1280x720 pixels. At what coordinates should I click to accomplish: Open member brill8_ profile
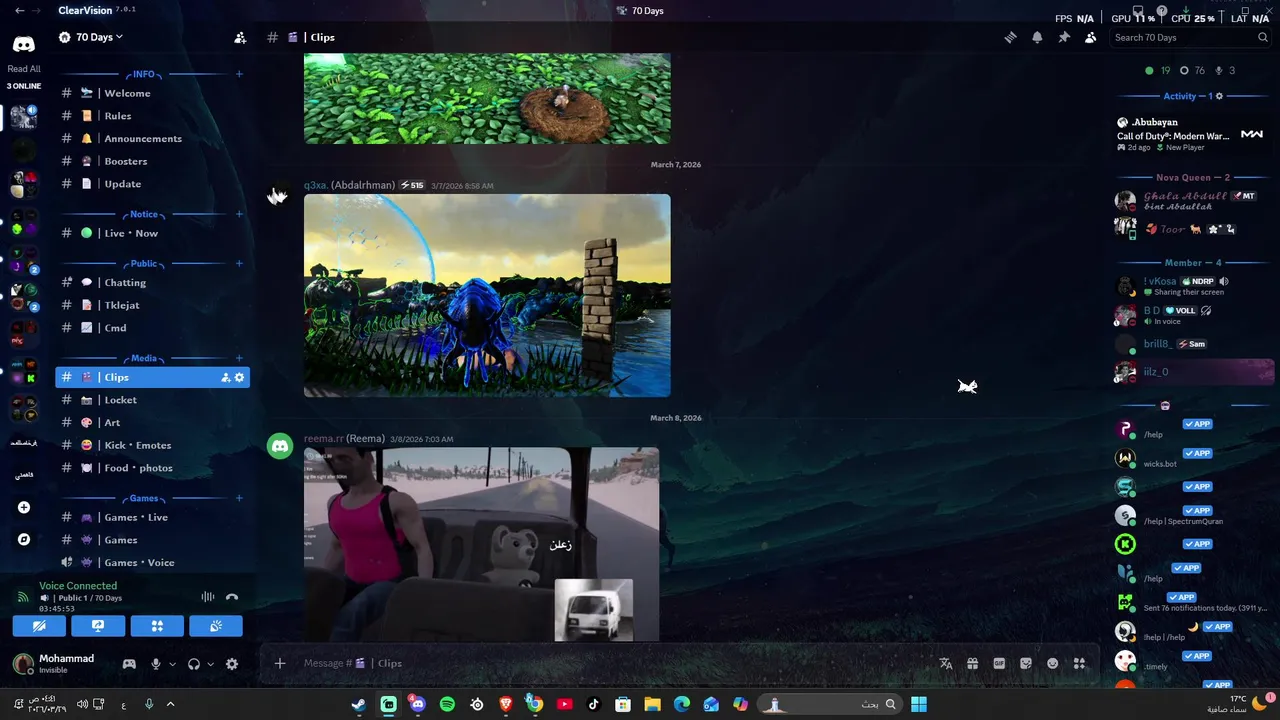tap(1195, 344)
